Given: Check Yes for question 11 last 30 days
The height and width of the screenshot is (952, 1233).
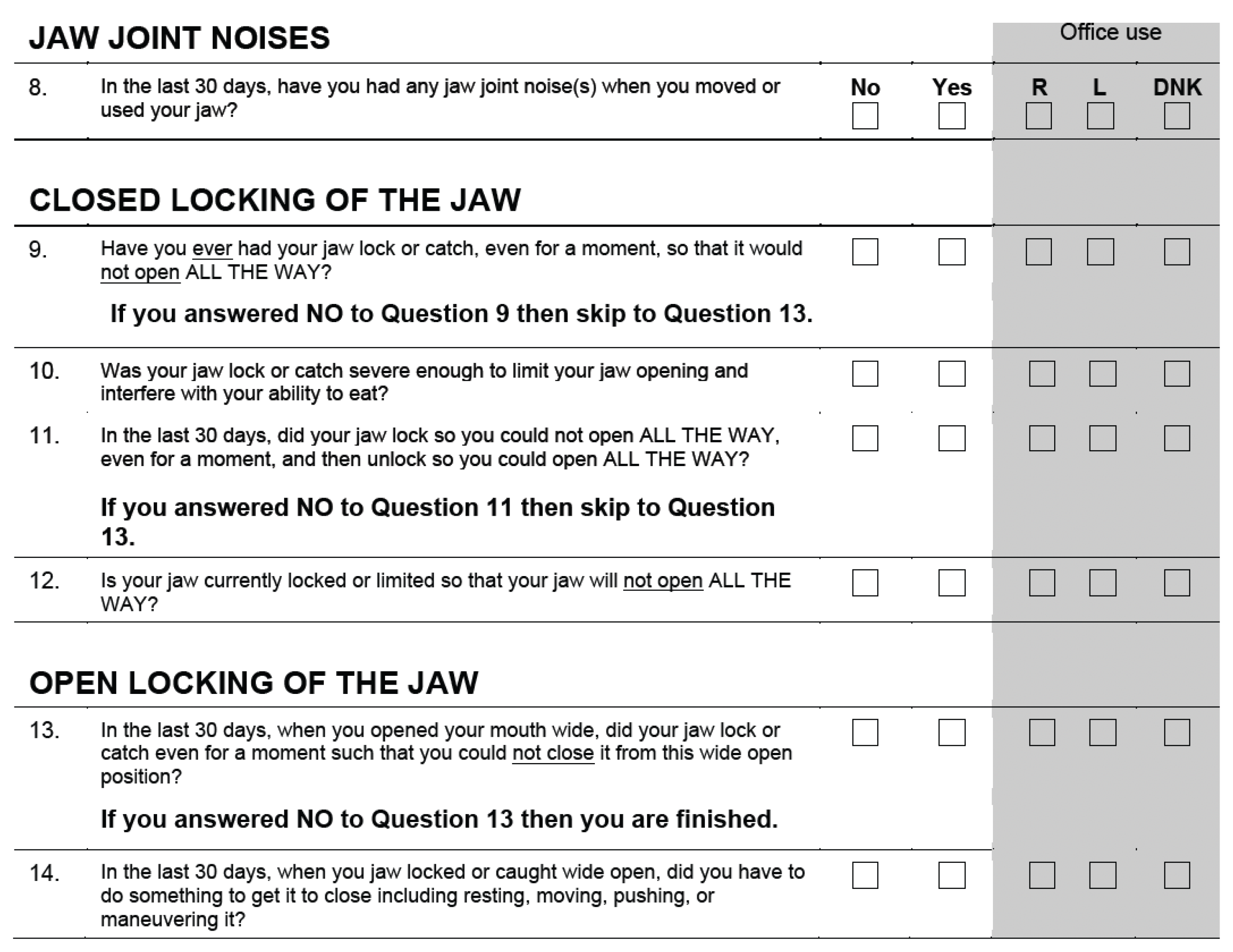Looking at the screenshot, I should pyautogui.click(x=951, y=439).
